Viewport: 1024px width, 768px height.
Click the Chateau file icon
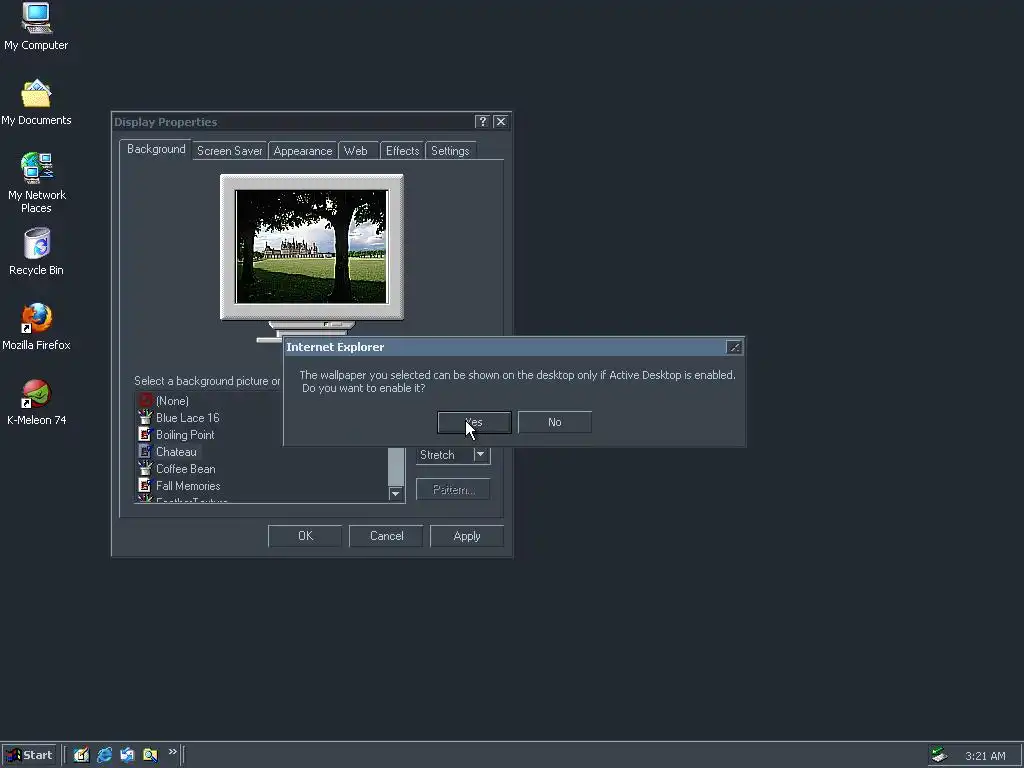[146, 451]
